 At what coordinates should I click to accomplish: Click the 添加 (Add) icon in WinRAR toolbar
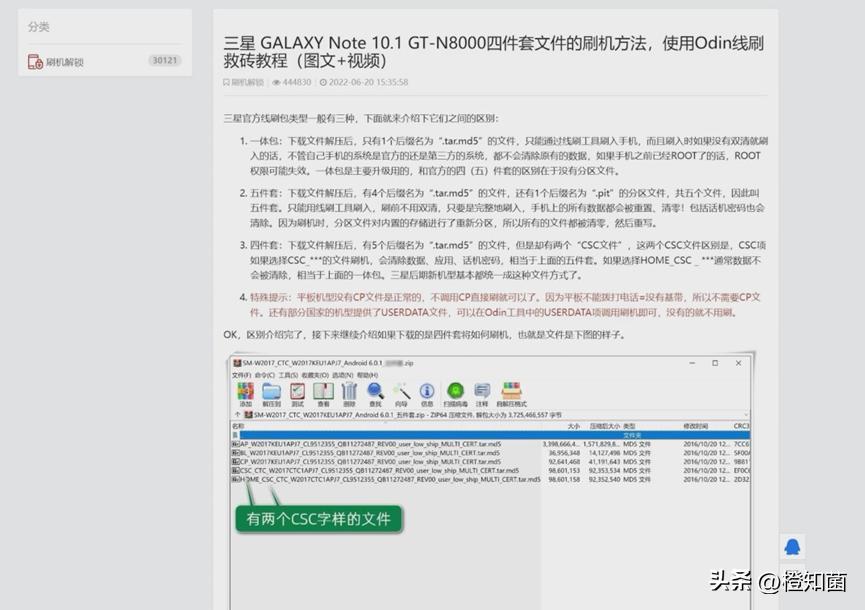point(245,393)
